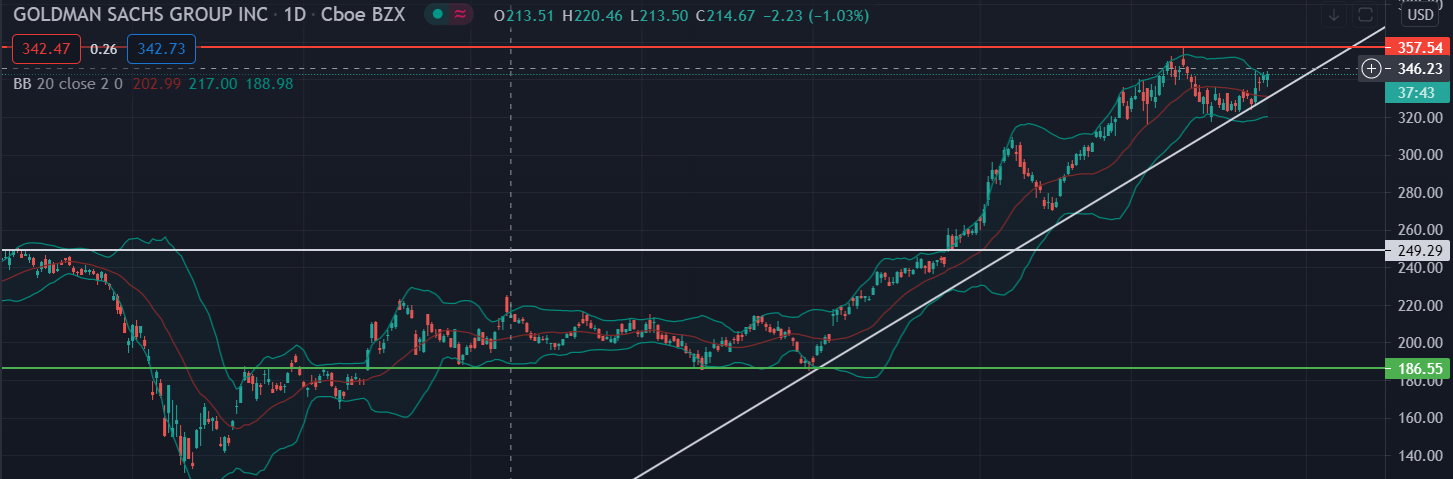
Task: Click the 300.00 price axis label
Action: point(1420,155)
